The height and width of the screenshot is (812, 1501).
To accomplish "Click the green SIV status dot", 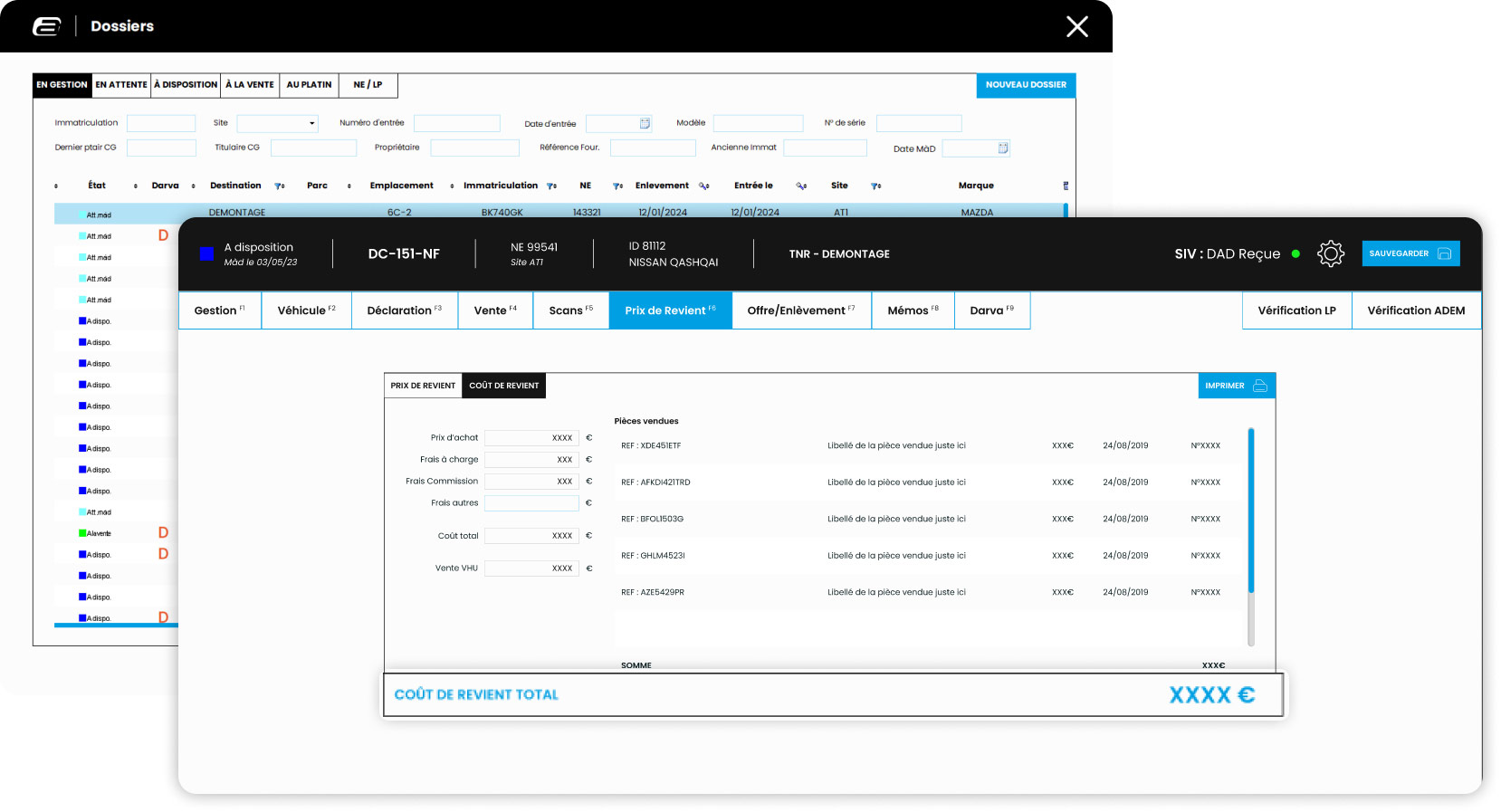I will pos(1295,254).
